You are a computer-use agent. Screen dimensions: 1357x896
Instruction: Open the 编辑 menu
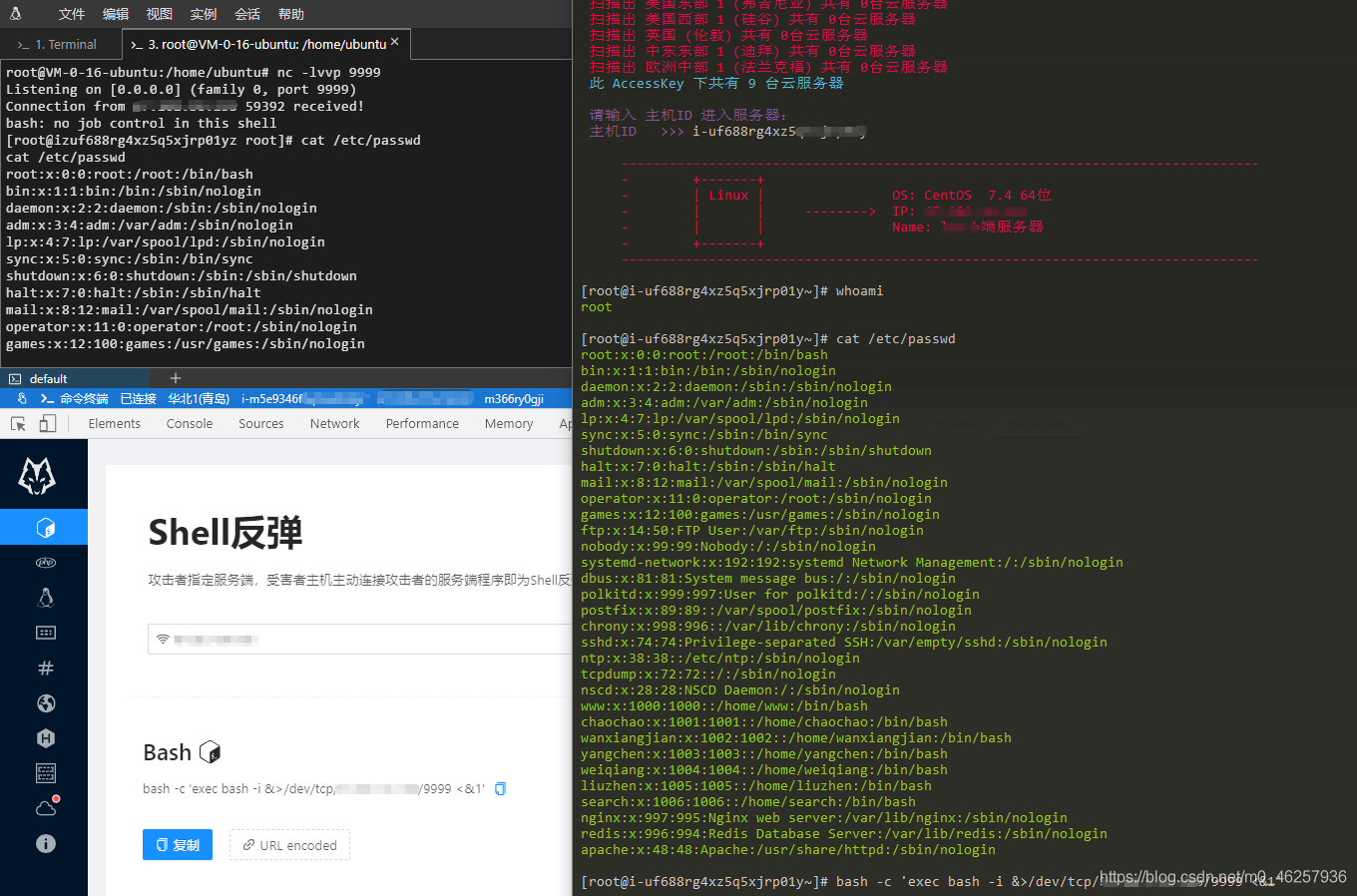point(116,14)
